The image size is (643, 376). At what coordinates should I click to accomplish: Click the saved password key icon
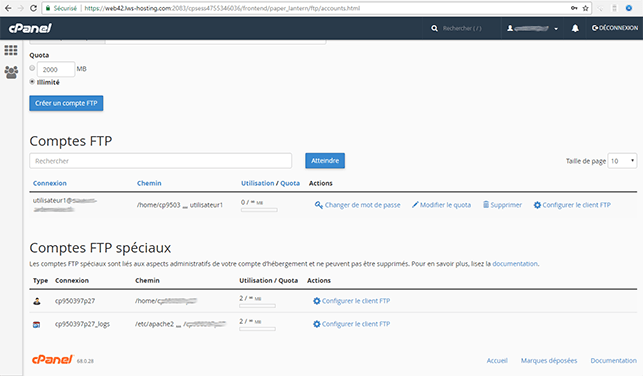coord(574,8)
